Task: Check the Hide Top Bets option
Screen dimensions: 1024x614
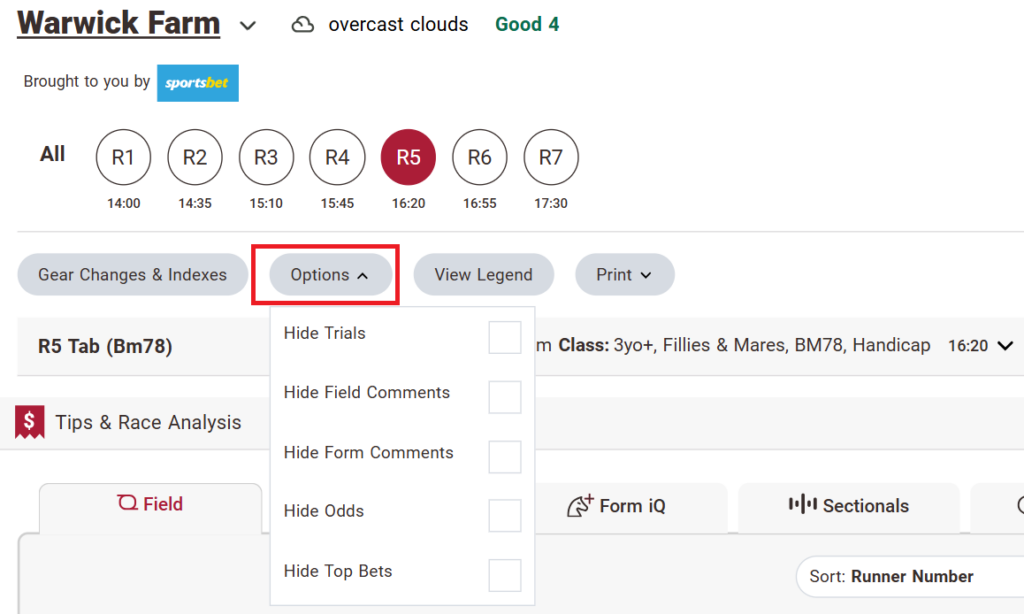Action: coord(505,575)
